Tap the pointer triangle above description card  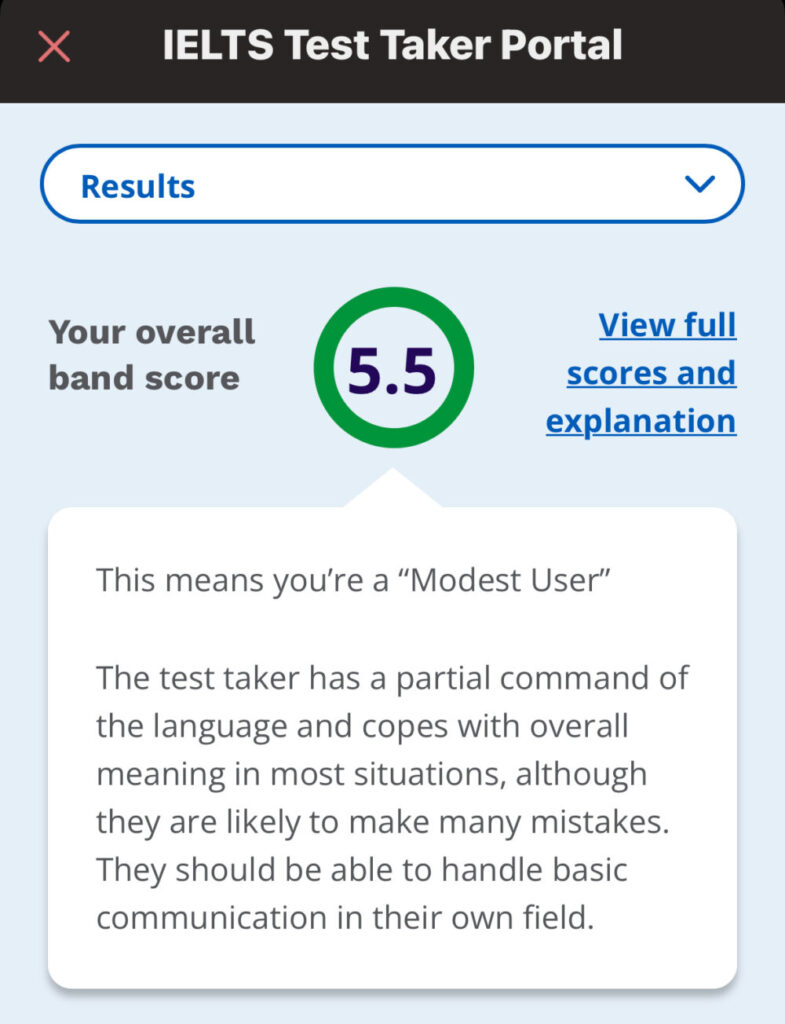tap(392, 487)
